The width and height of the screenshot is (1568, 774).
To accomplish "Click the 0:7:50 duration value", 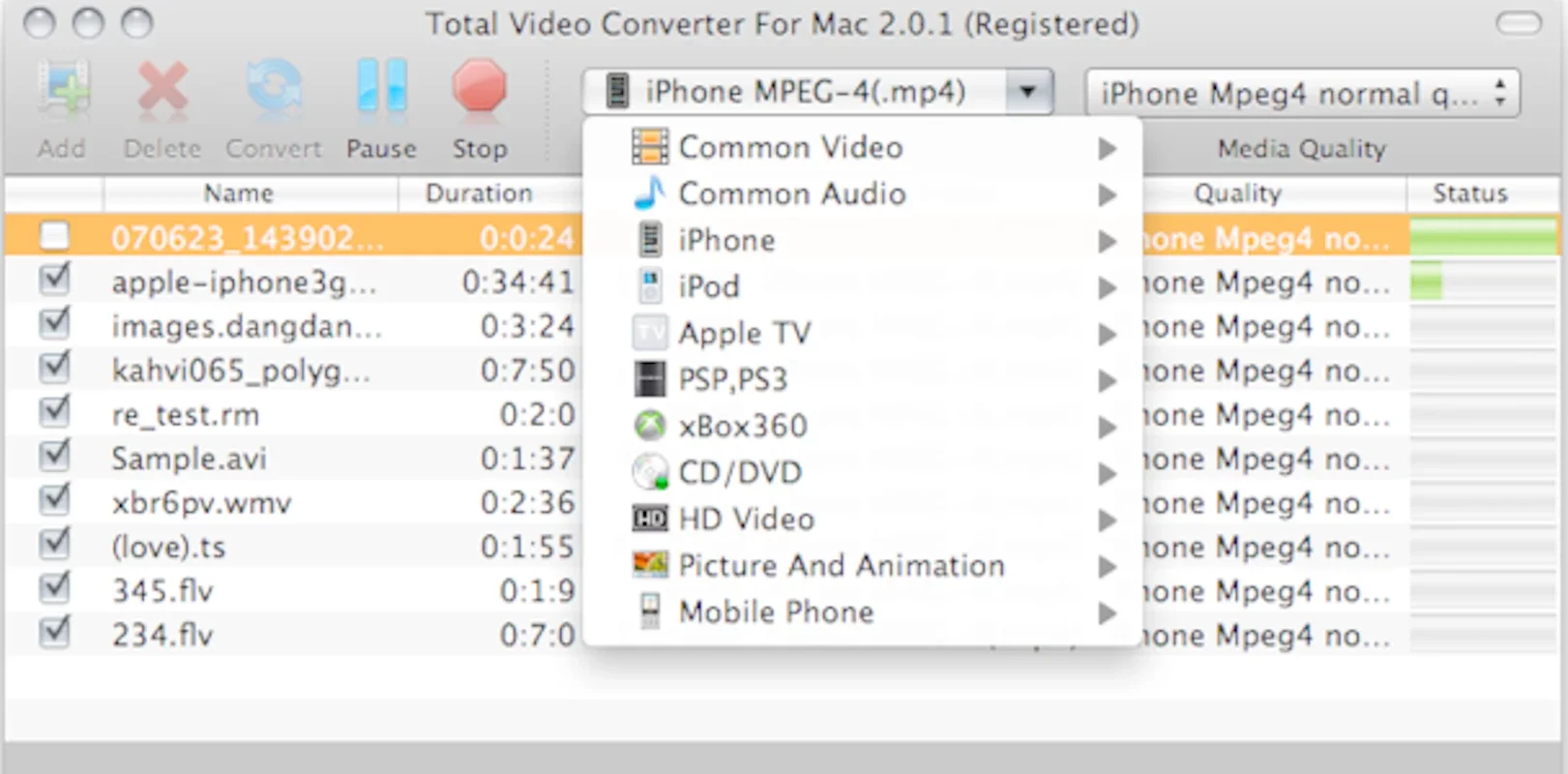I will coord(527,370).
